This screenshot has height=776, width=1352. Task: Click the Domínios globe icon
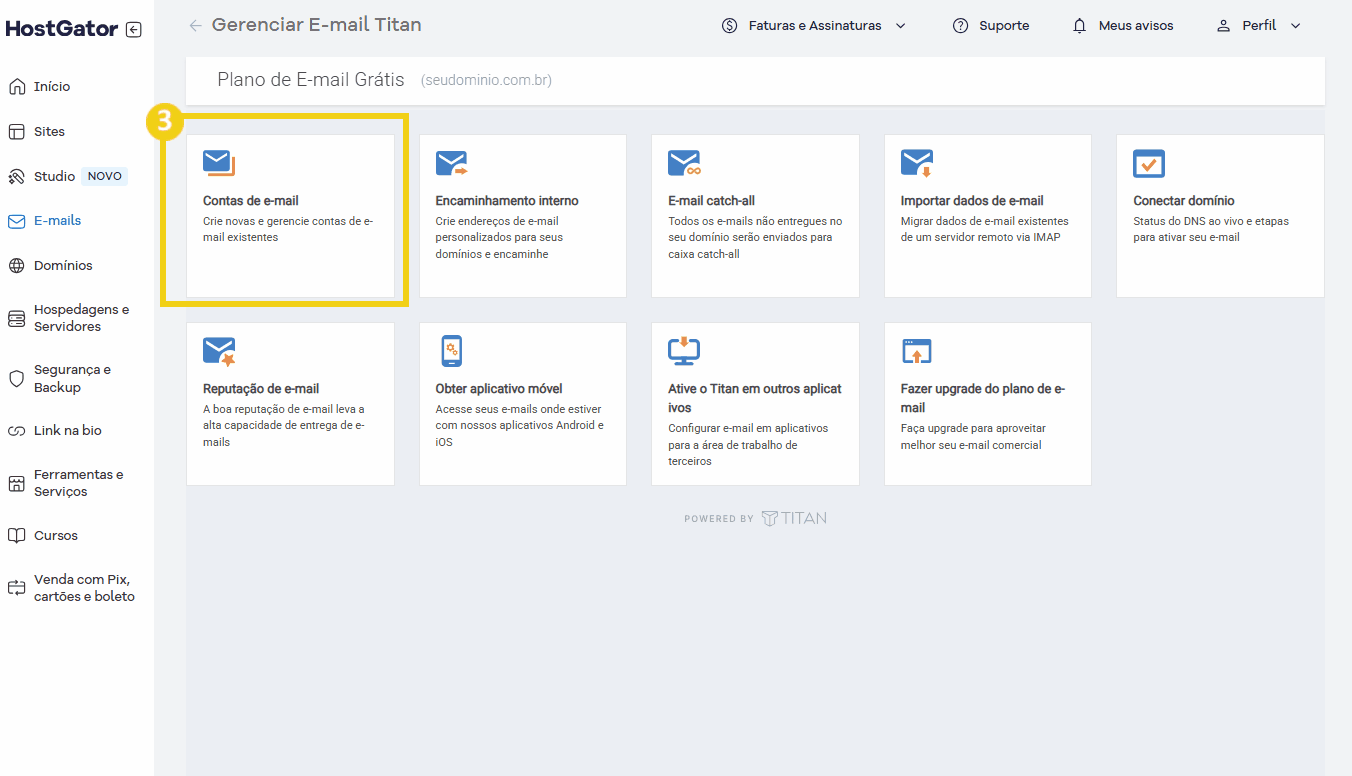(x=17, y=266)
